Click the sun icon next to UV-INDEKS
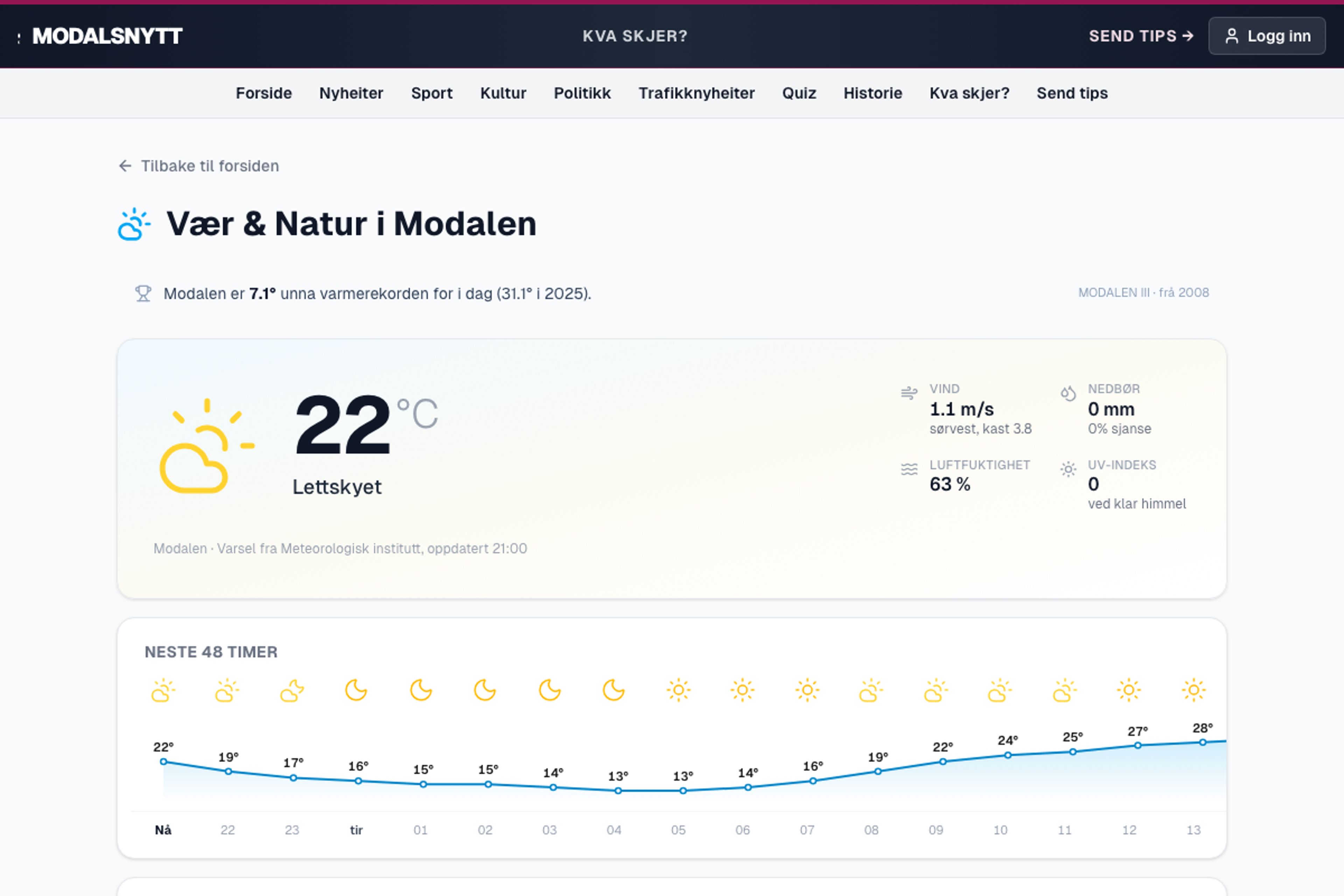Image resolution: width=1344 pixels, height=896 pixels. 1068,469
